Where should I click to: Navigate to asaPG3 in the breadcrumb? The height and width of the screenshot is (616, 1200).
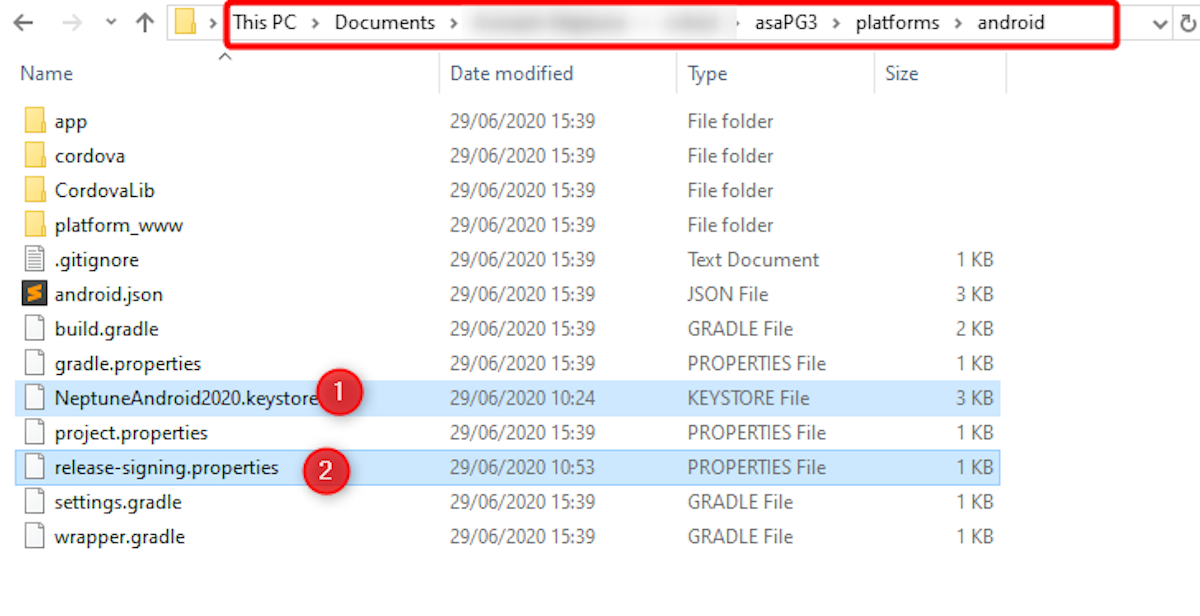(784, 23)
